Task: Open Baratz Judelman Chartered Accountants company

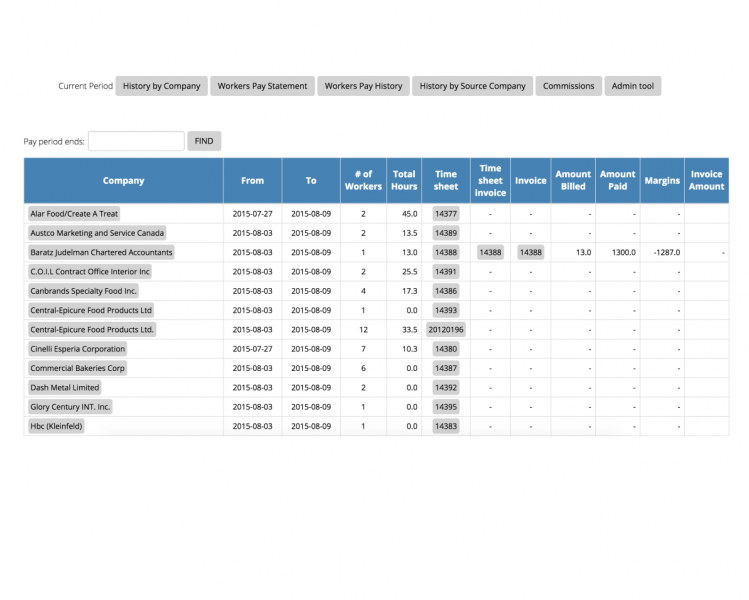Action: click(101, 252)
